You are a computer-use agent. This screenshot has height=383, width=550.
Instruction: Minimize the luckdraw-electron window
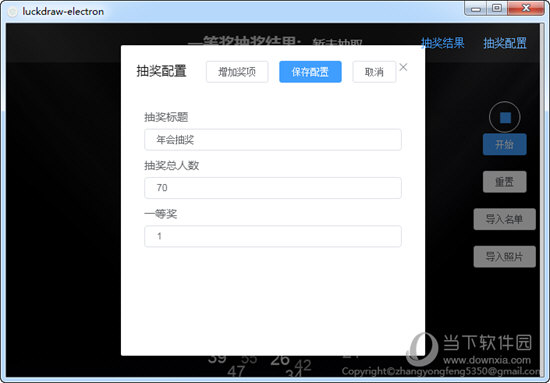point(476,8)
